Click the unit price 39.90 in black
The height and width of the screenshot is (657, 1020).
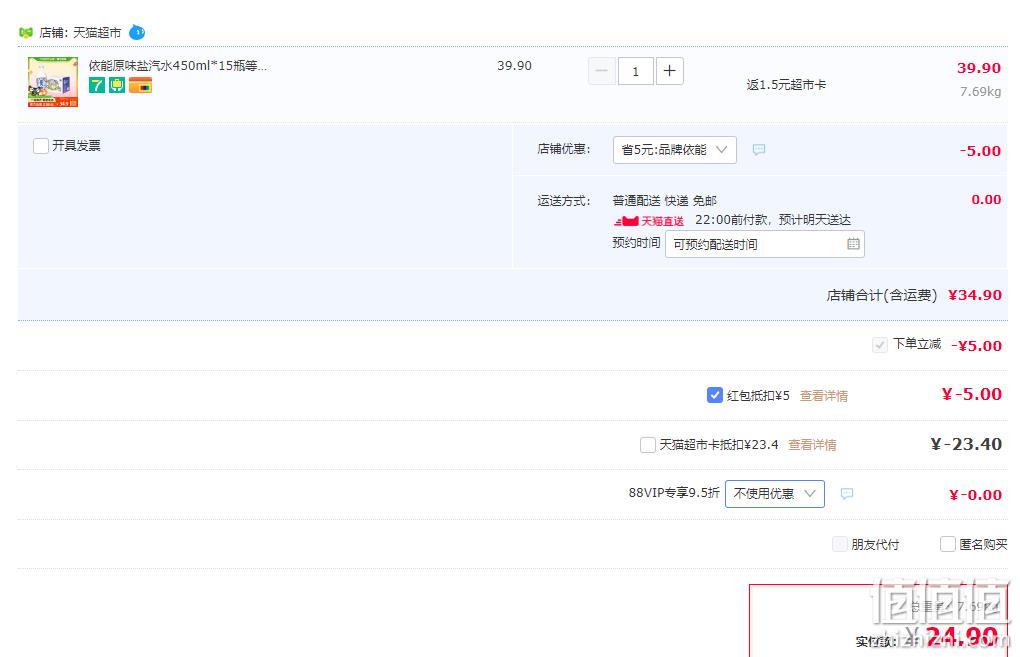pyautogui.click(x=515, y=66)
